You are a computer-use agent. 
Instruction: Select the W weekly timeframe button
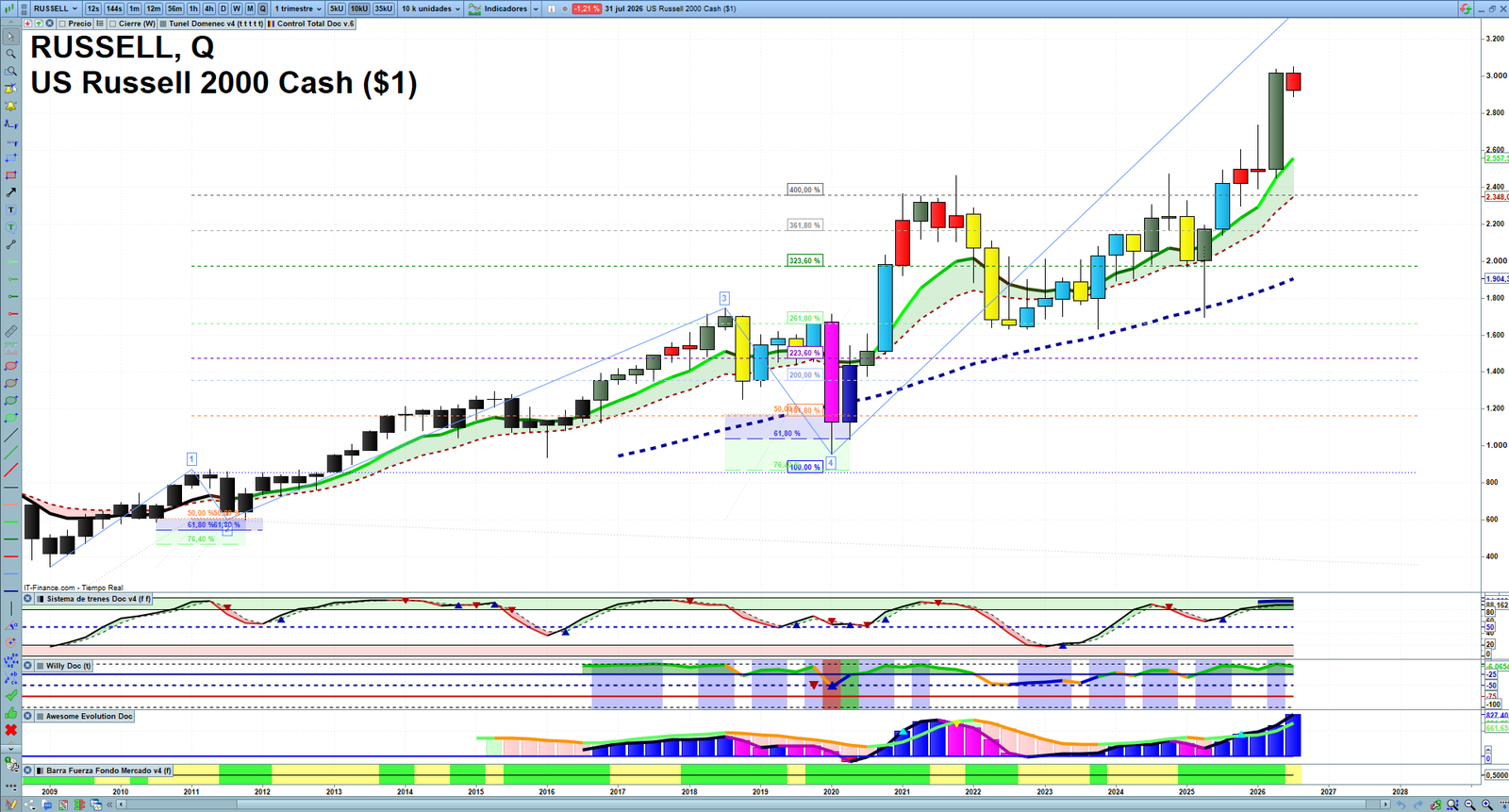(237, 8)
